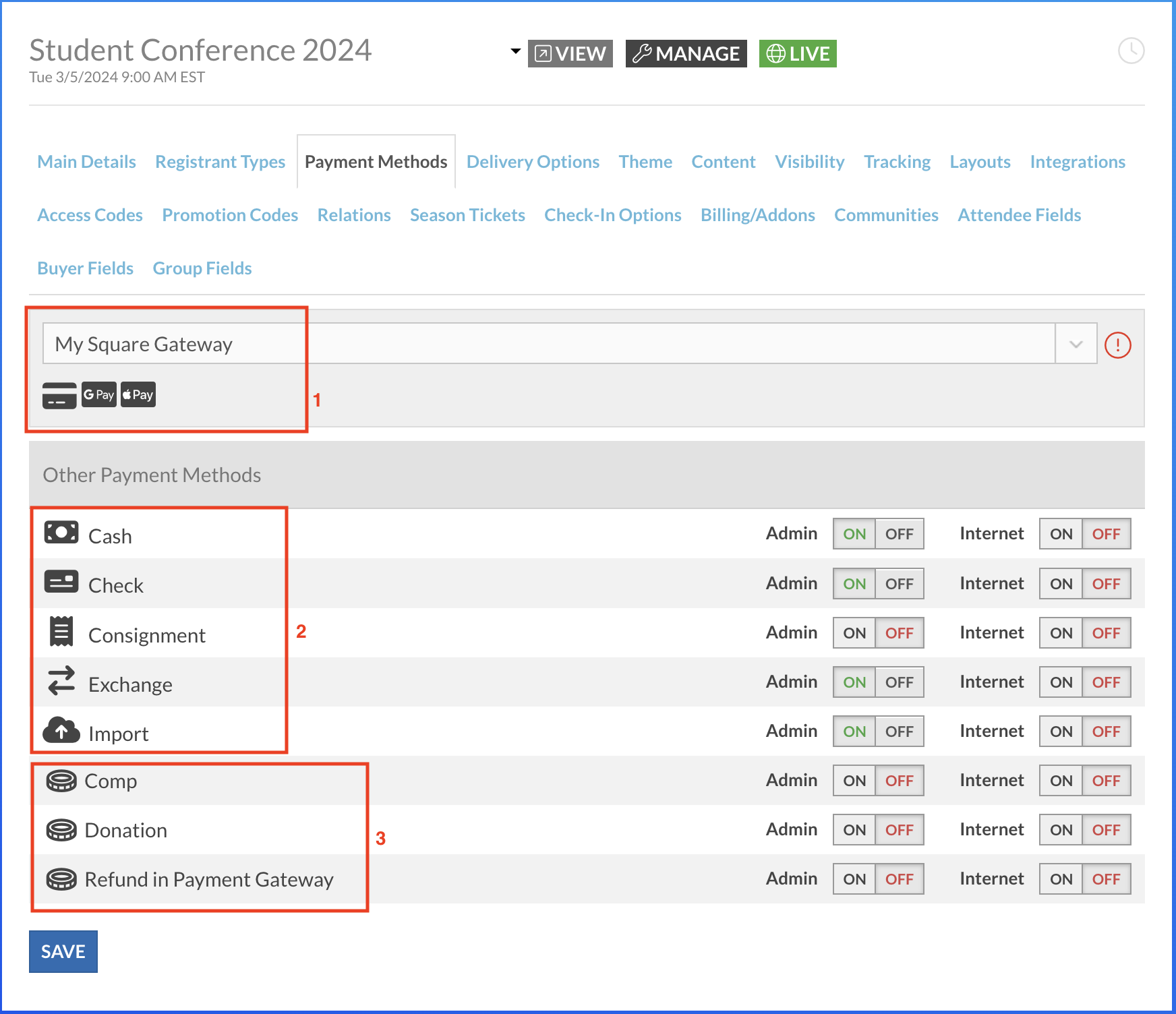Click the VIEW button

pos(570,53)
